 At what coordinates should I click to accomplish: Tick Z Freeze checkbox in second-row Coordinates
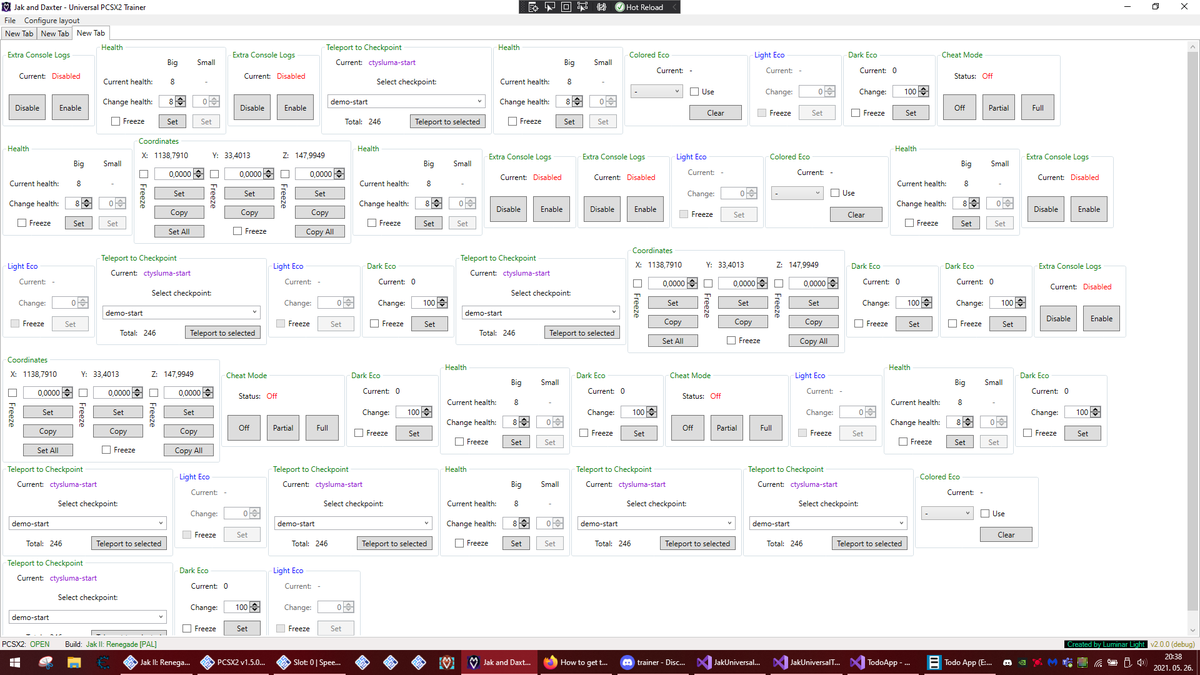tap(284, 174)
